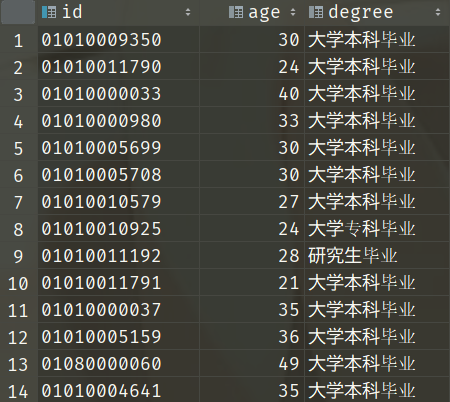450x402 pixels.
Task: Click the age cell showing 40
Action: point(252,94)
